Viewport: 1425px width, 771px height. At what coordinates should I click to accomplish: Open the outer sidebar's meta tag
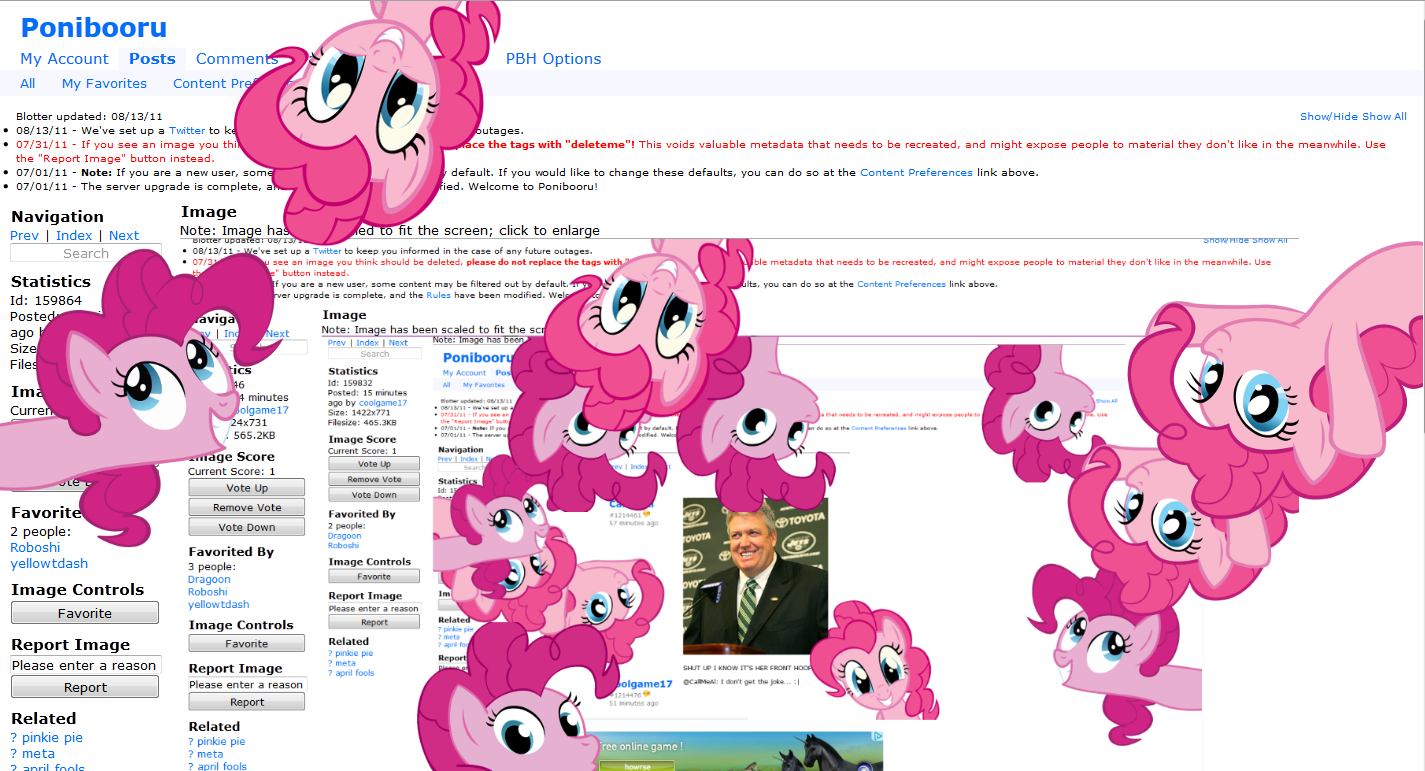click(x=38, y=754)
